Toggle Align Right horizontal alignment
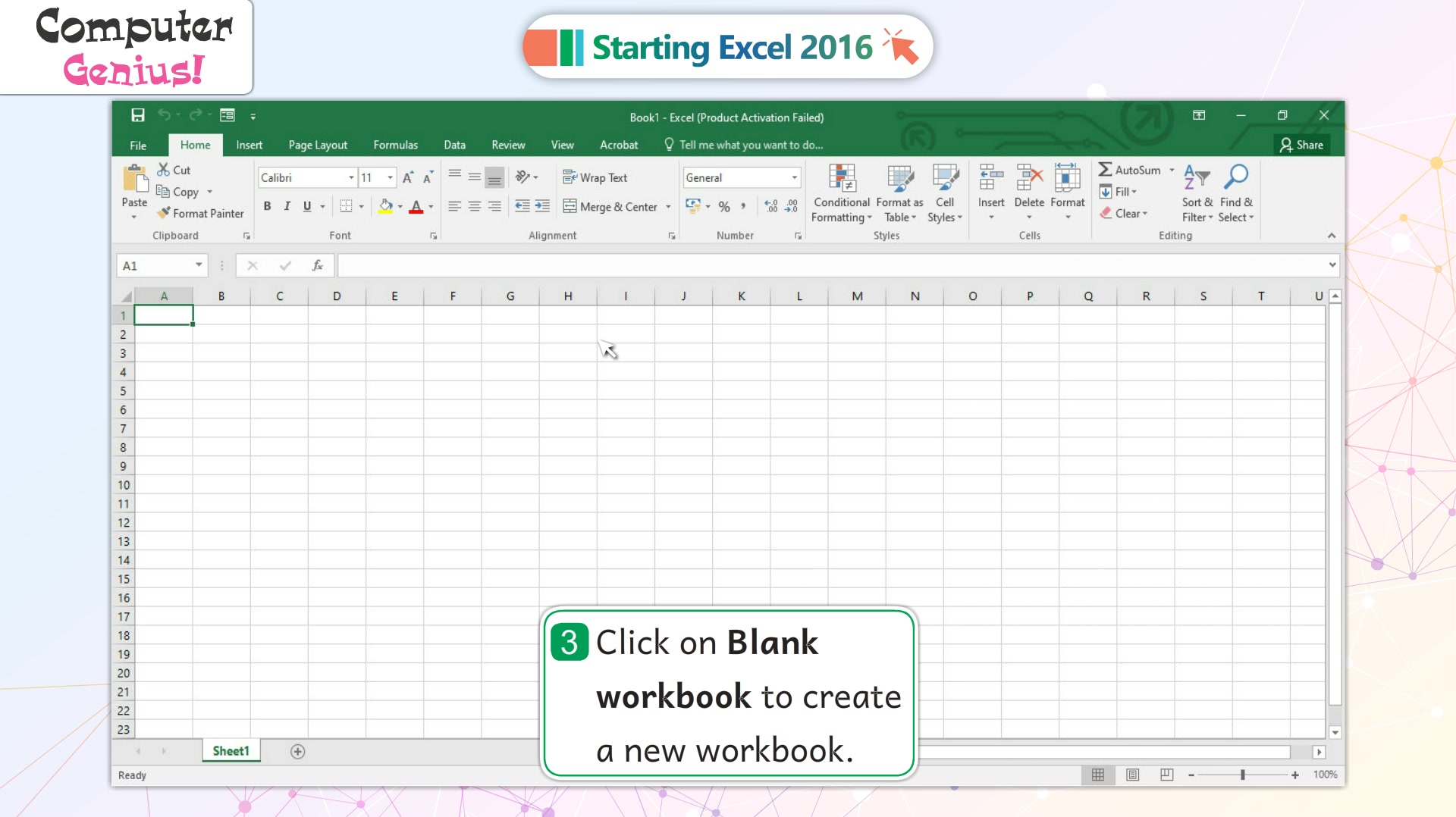1456x817 pixels. [x=494, y=206]
